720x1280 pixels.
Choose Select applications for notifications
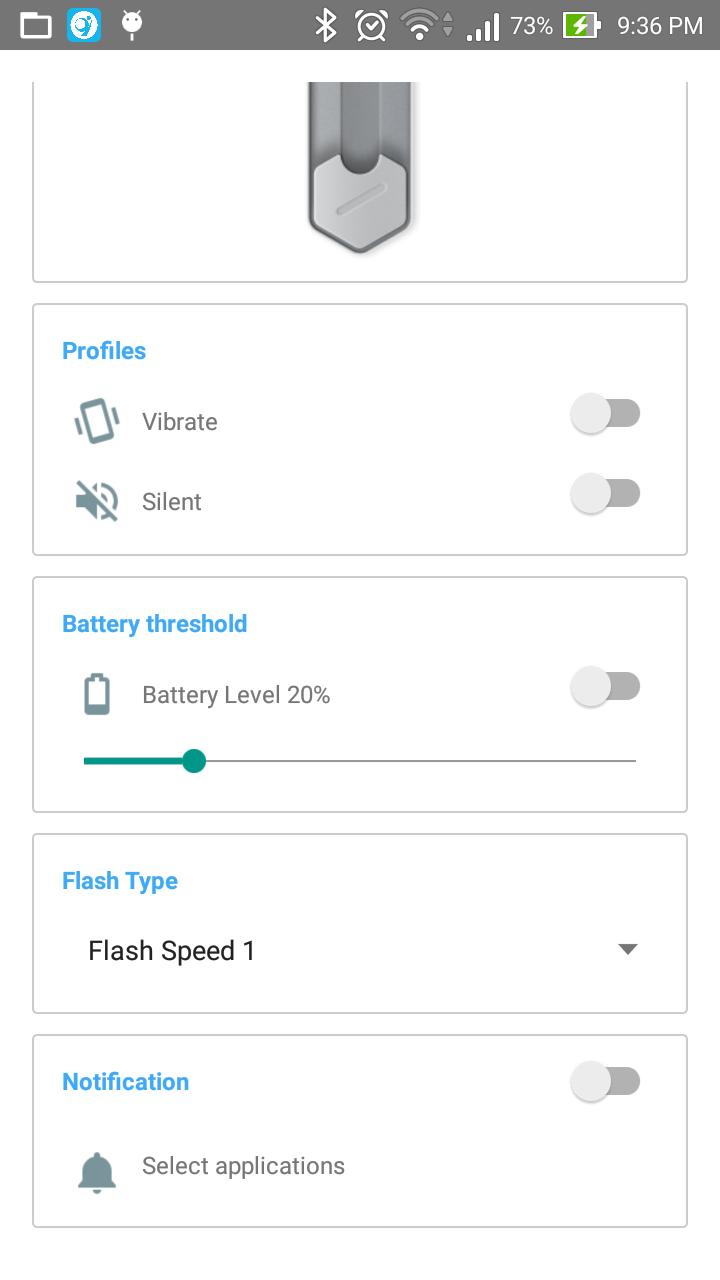tap(243, 1165)
